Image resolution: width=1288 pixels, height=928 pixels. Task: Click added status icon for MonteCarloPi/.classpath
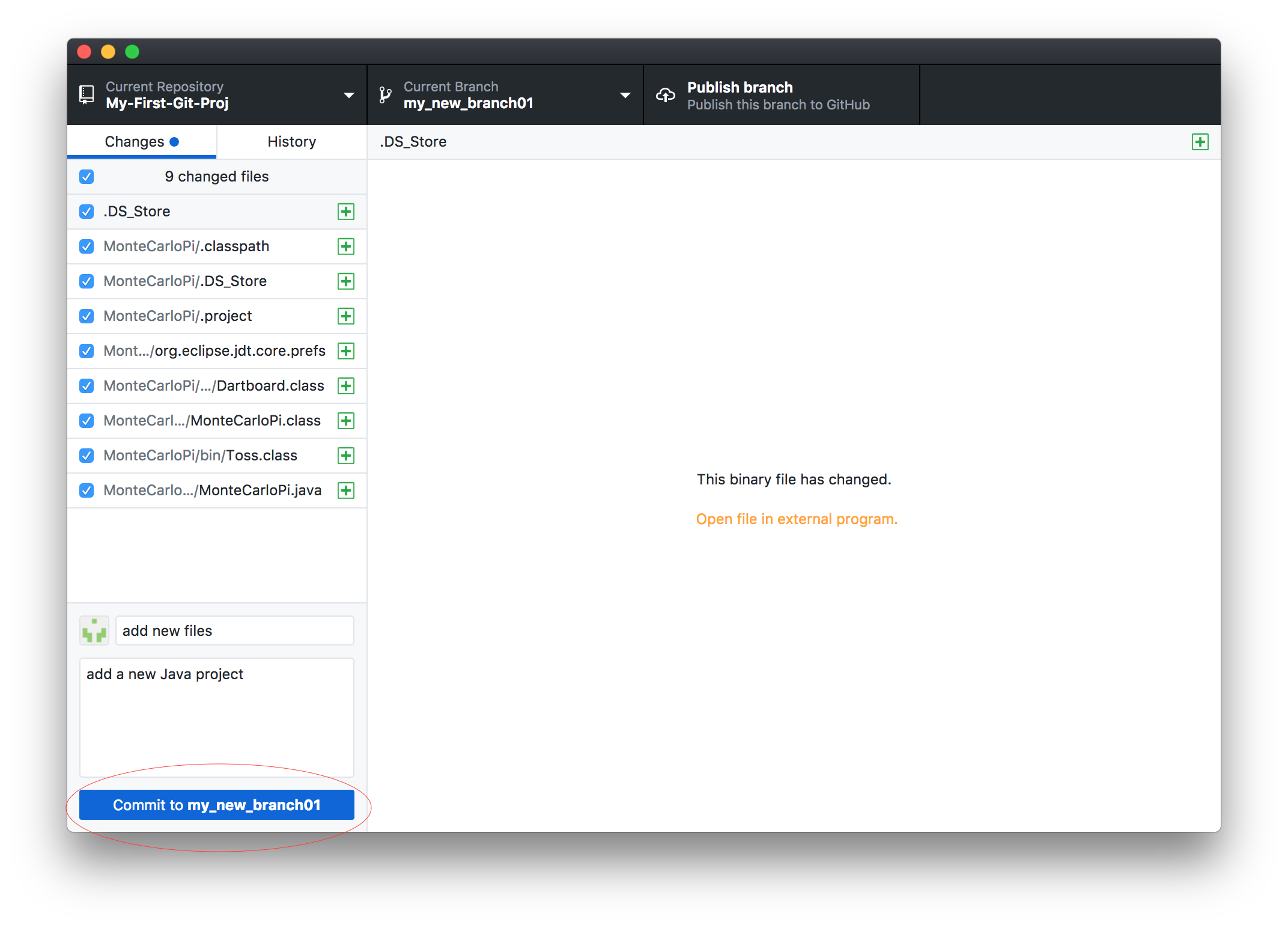pos(345,246)
